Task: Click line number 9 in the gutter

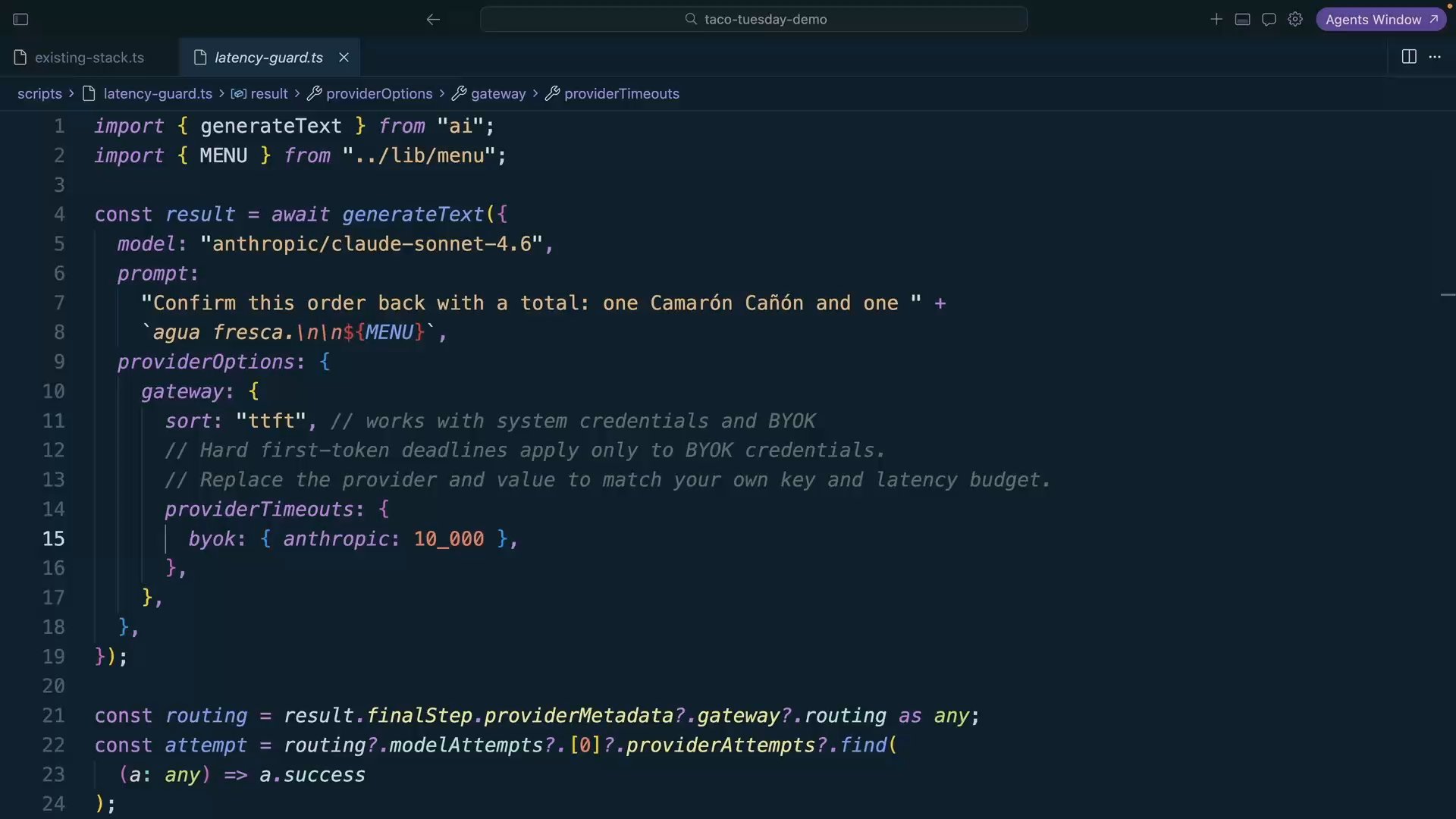Action: click(59, 362)
